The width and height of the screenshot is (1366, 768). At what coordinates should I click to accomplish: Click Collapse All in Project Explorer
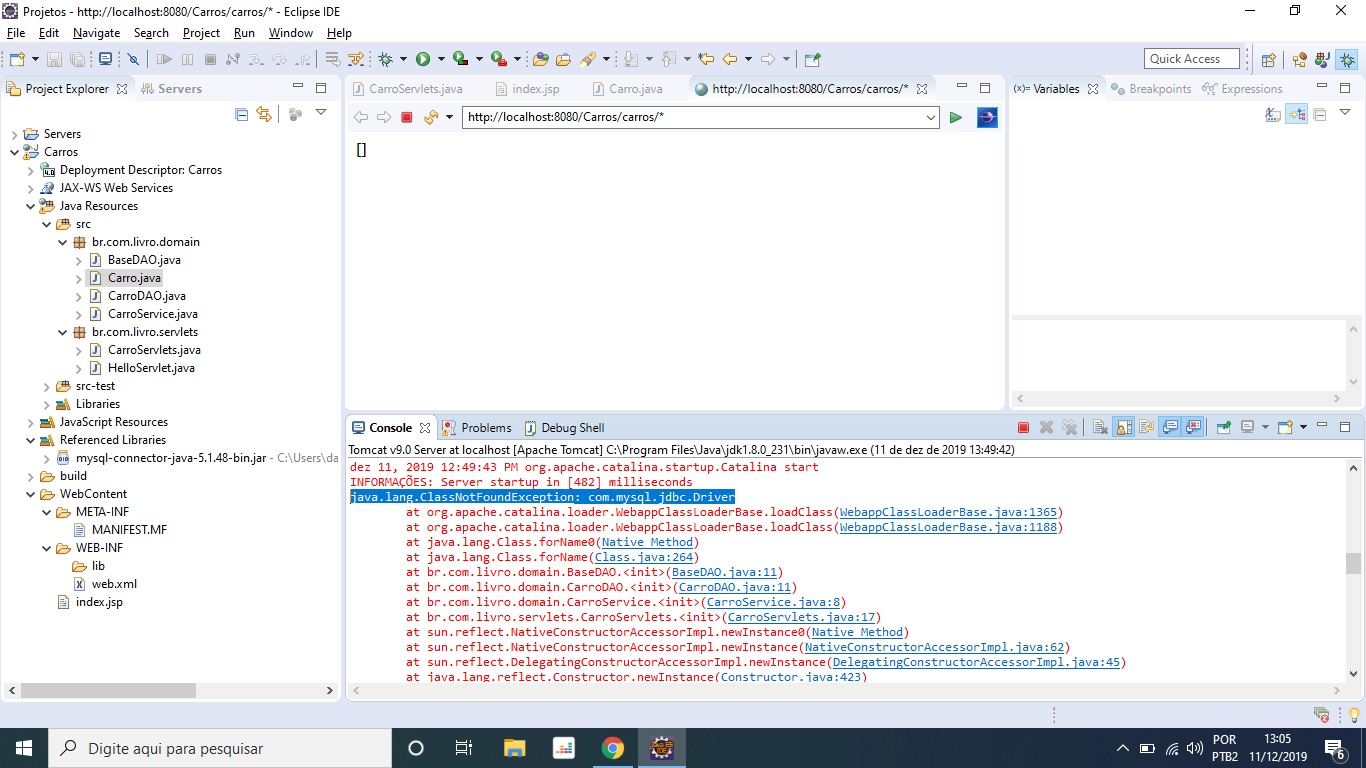(x=241, y=115)
